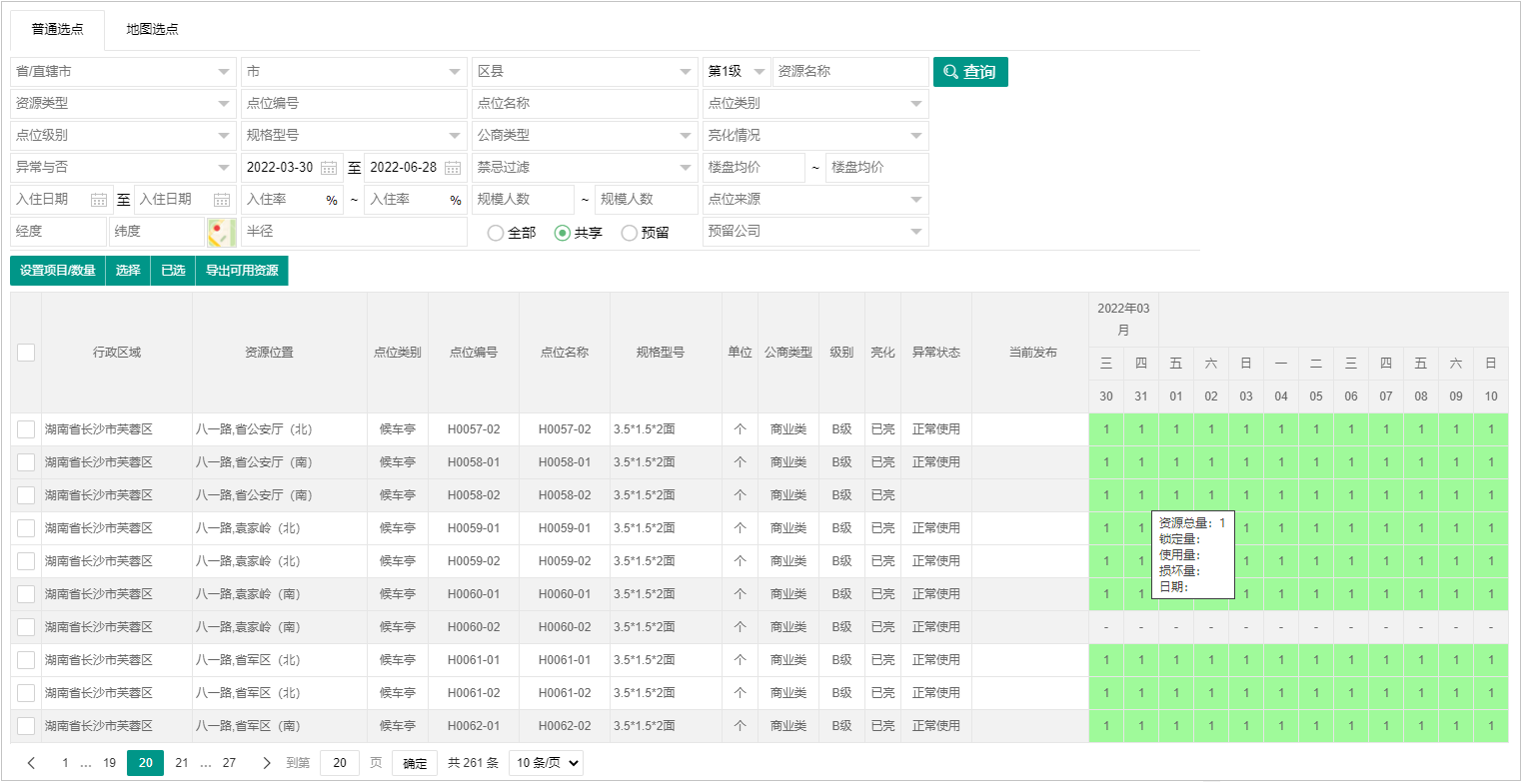Focus the 点位编号 input field
Viewport: 1523px width, 784px height.
354,104
